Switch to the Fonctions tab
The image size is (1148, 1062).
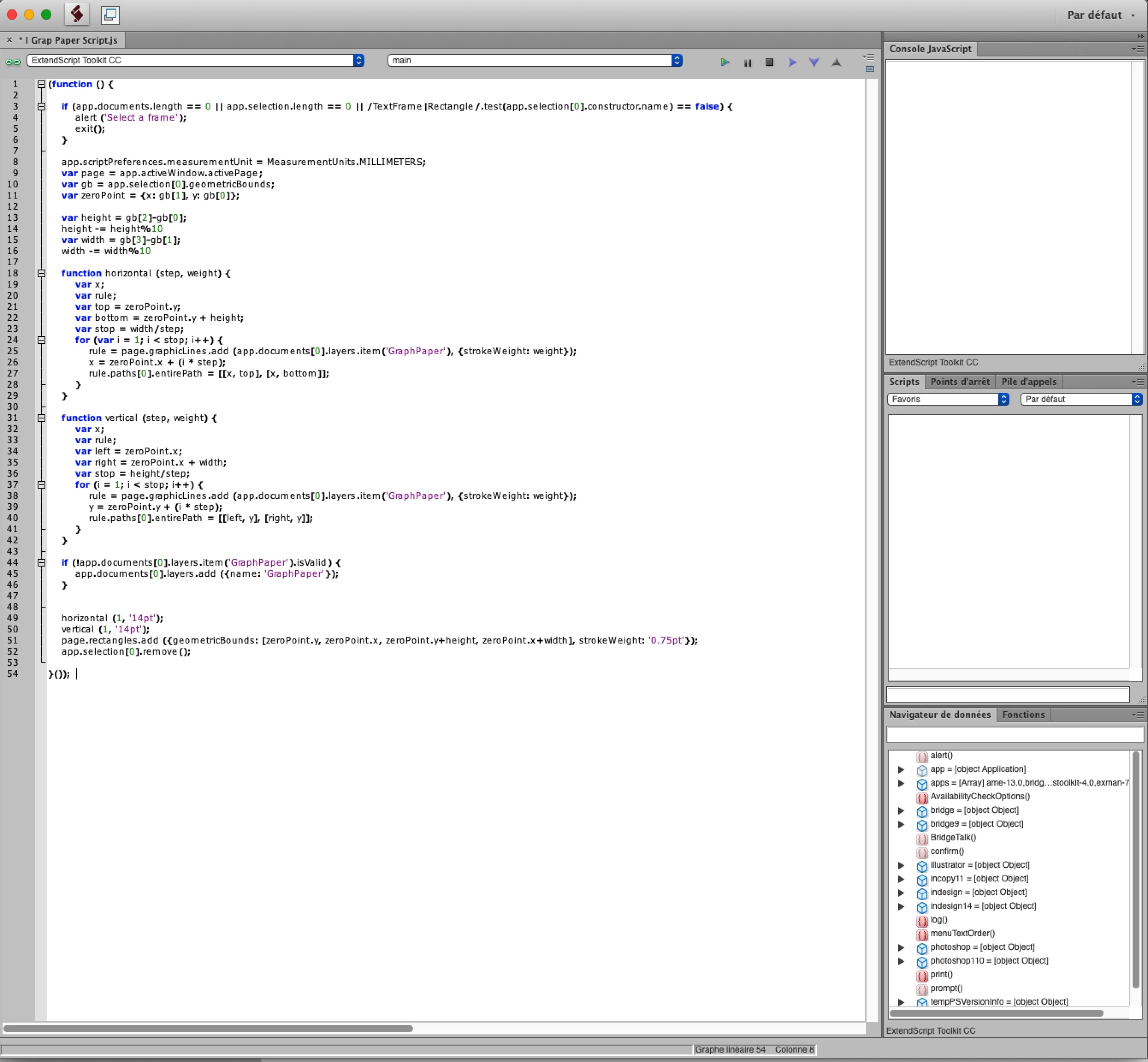pos(1023,715)
